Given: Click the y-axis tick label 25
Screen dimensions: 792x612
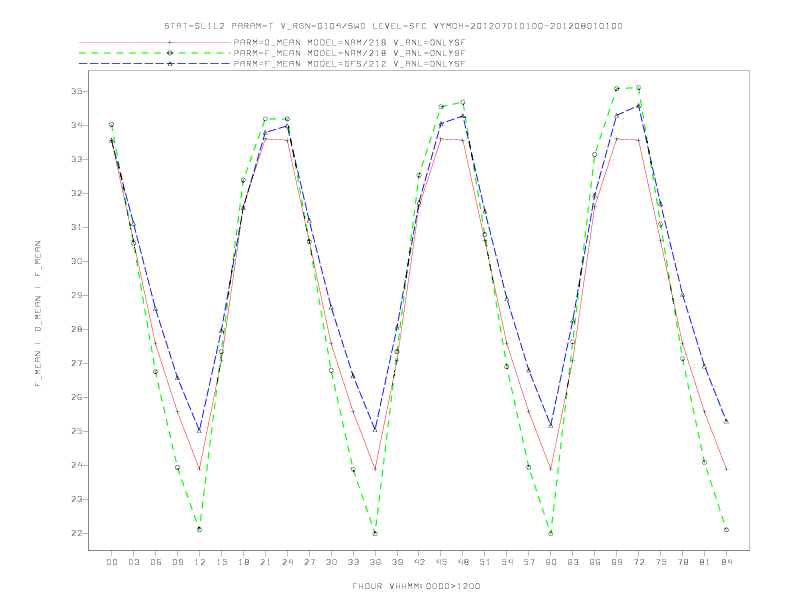Looking at the screenshot, I should tap(76, 431).
